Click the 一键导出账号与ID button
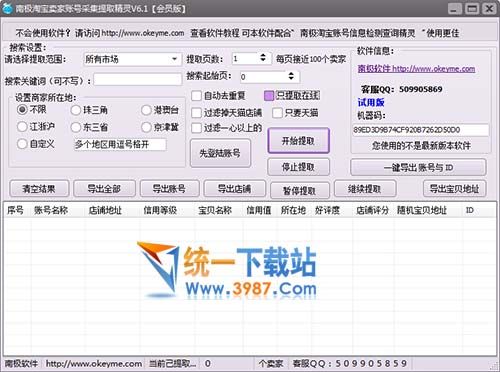This screenshot has height=372, width=500. (x=418, y=167)
